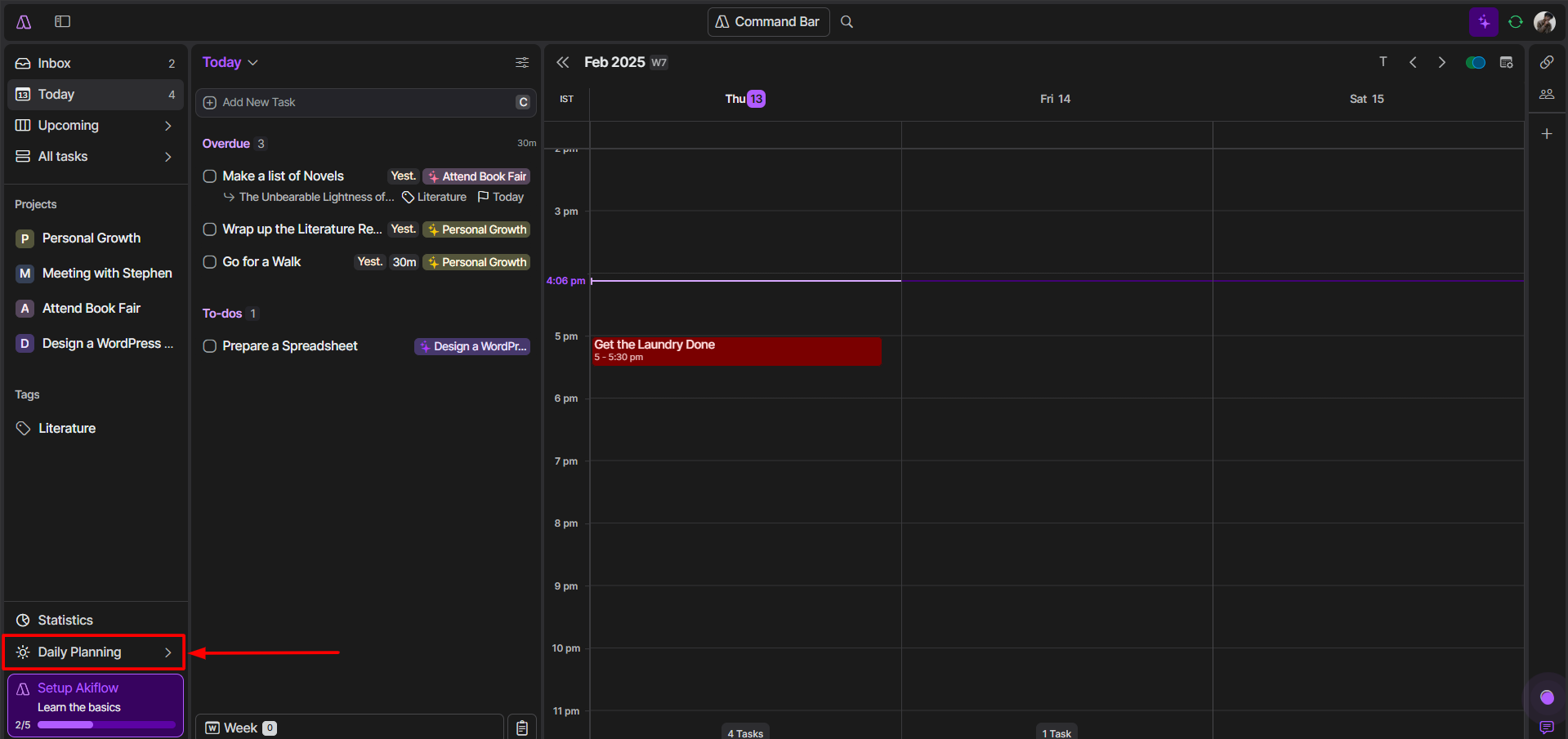Click the Akiflow logo icon

point(24,22)
